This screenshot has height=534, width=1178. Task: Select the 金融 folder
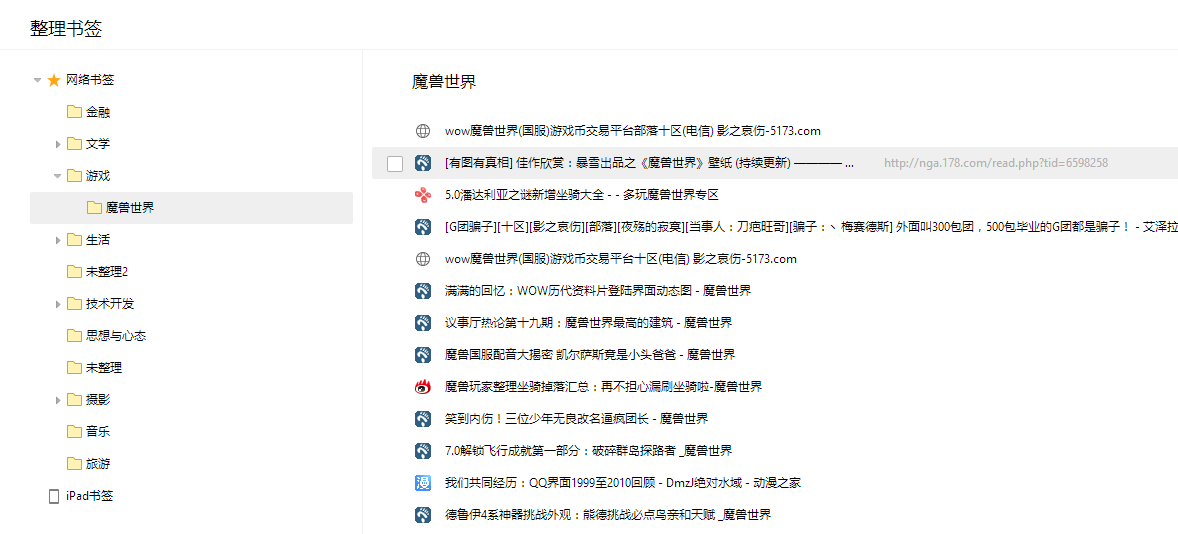click(x=98, y=112)
